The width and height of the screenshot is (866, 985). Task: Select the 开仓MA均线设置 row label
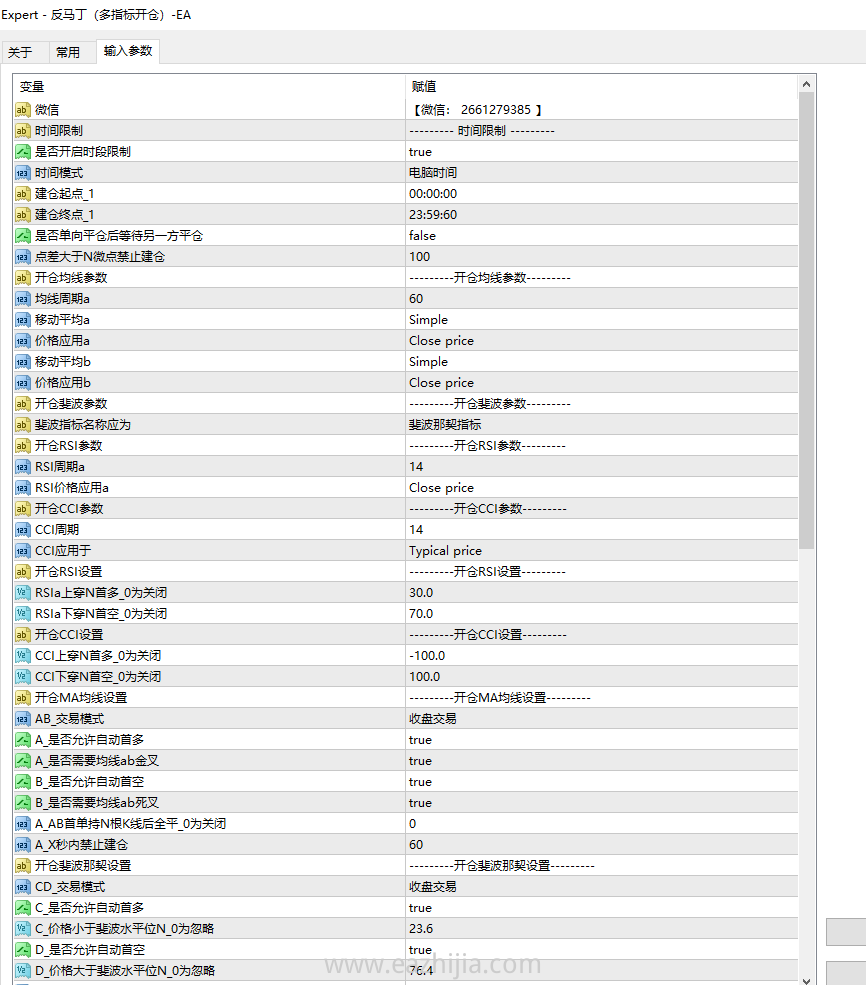(x=81, y=698)
